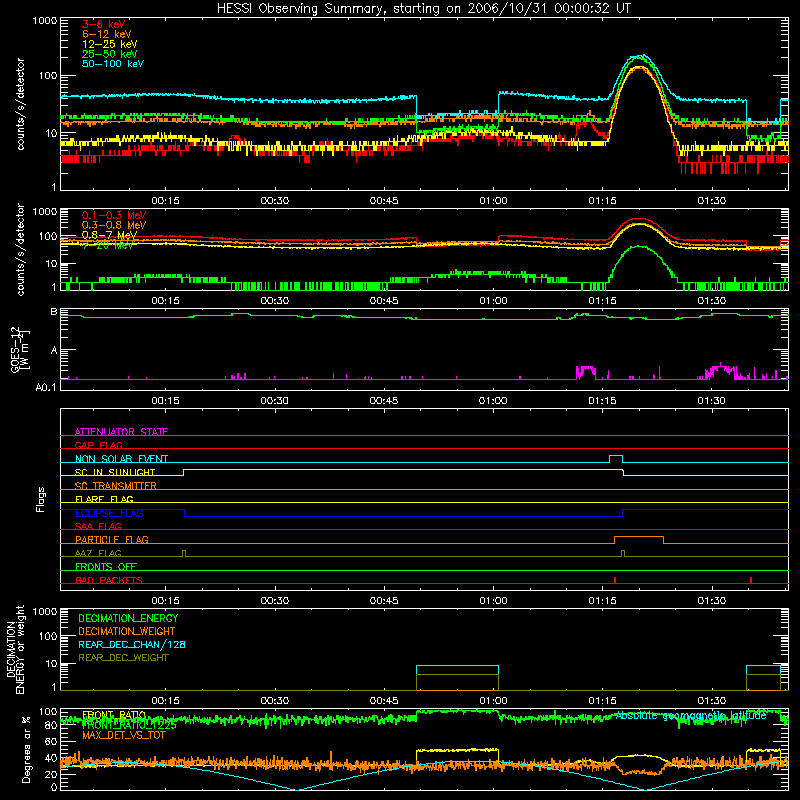Screen dimensions: 800x800
Task: Select the 25-50 keV legend label
Action: click(109, 54)
